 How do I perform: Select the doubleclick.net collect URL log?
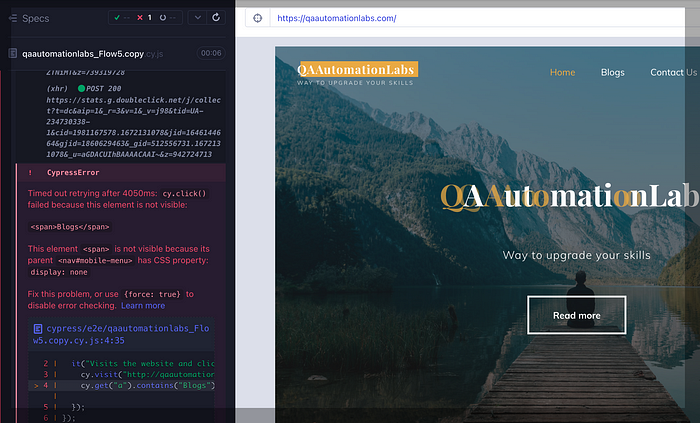point(133,127)
